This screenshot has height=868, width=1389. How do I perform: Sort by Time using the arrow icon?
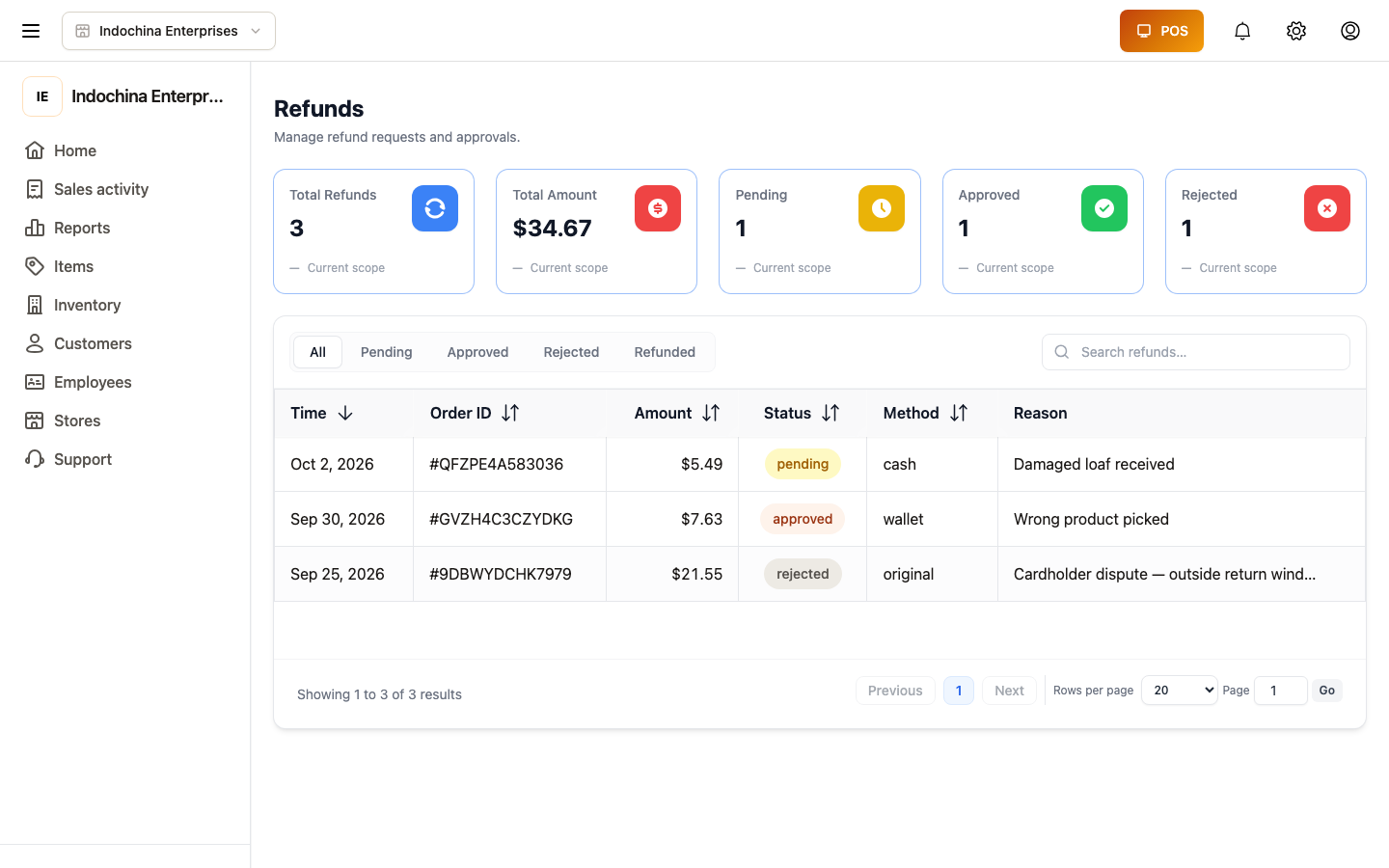tap(345, 413)
